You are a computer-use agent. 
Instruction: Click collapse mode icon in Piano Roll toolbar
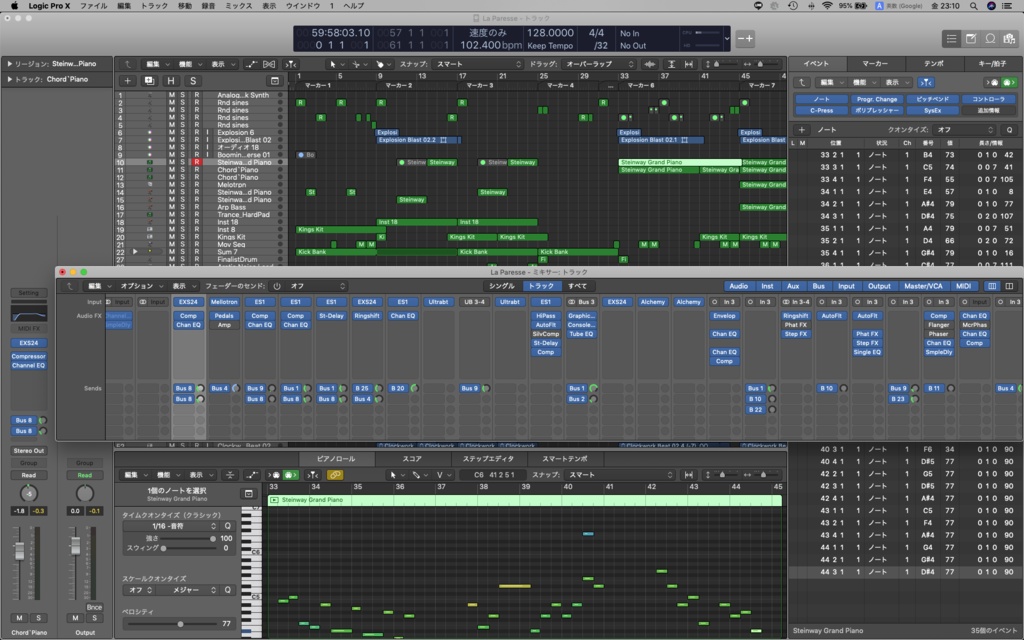(x=229, y=475)
